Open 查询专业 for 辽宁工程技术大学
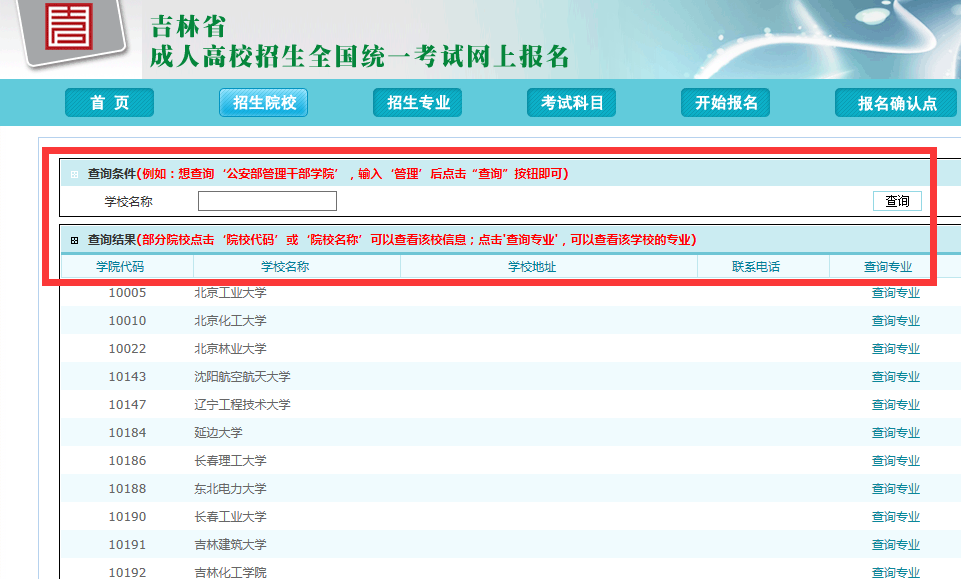Image resolution: width=961 pixels, height=579 pixels. pos(896,404)
